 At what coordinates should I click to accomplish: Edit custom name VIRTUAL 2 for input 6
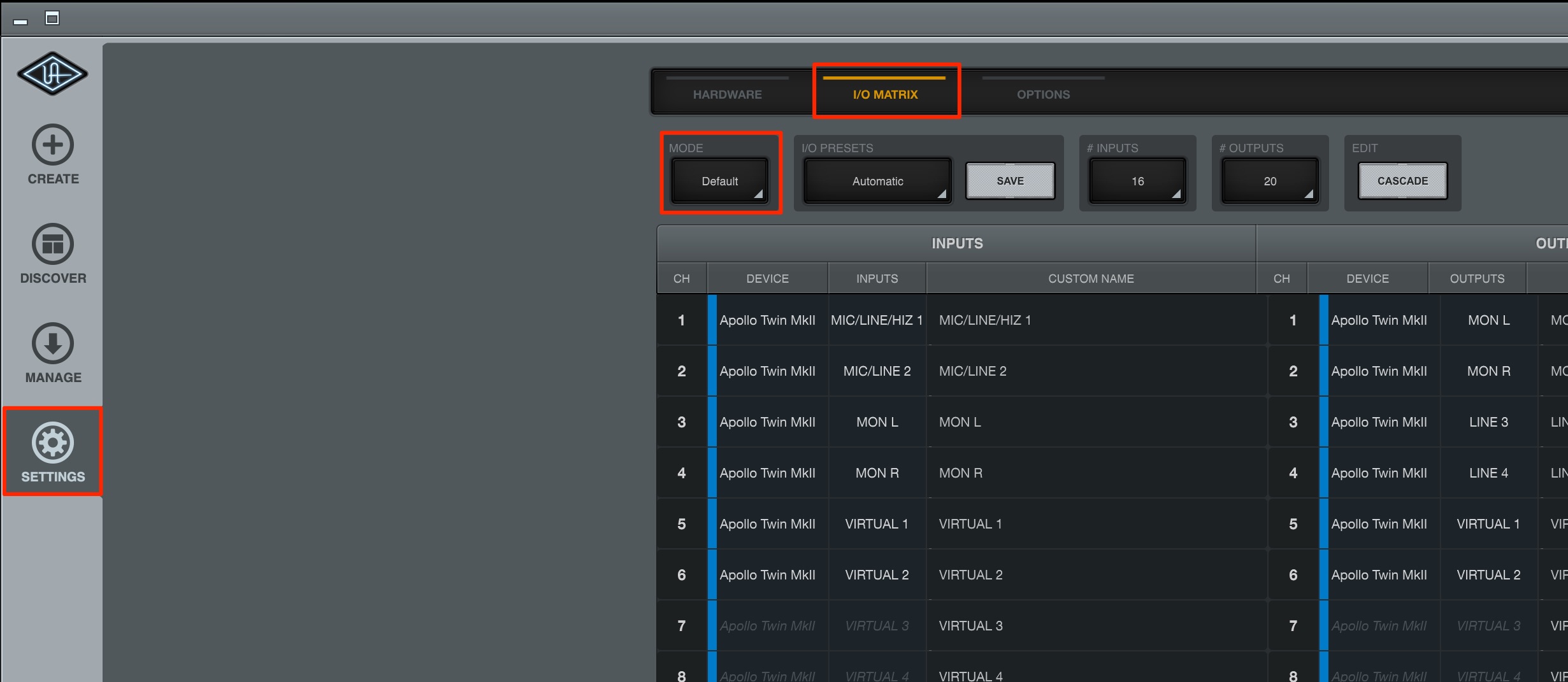(x=1097, y=574)
